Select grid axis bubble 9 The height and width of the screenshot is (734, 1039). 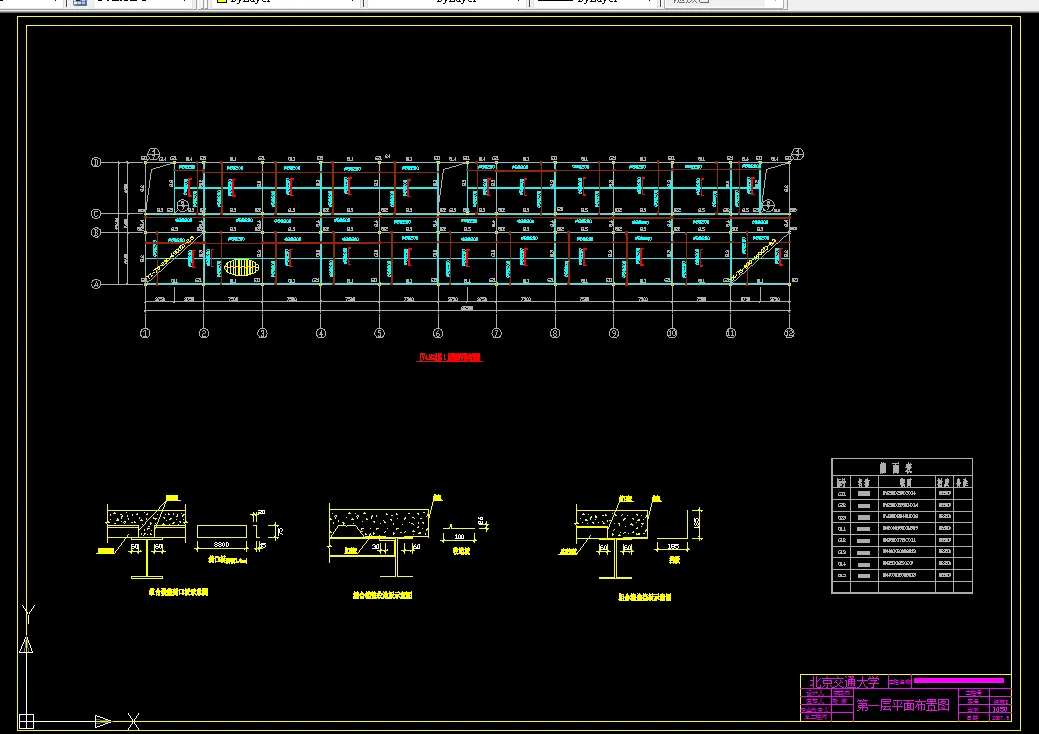click(614, 333)
